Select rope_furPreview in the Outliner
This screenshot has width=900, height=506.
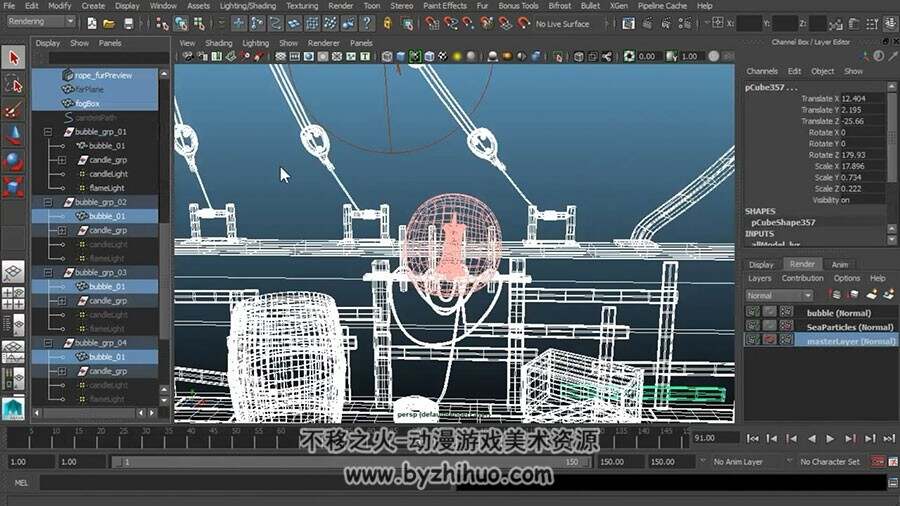(x=95, y=75)
